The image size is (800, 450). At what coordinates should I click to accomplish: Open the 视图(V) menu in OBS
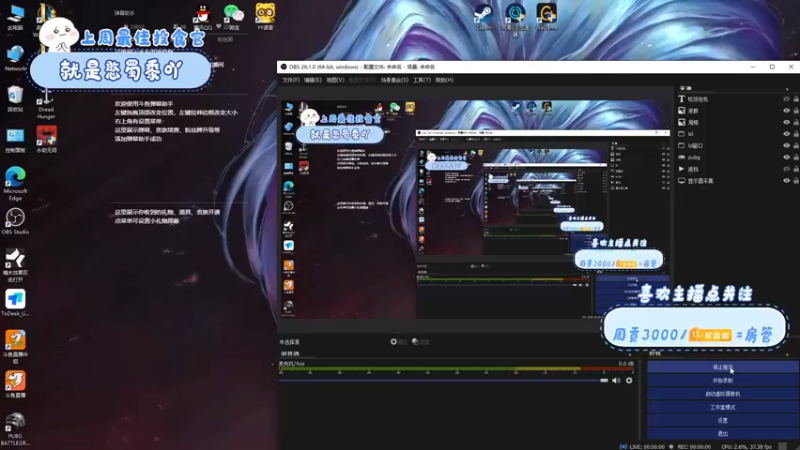coord(335,80)
